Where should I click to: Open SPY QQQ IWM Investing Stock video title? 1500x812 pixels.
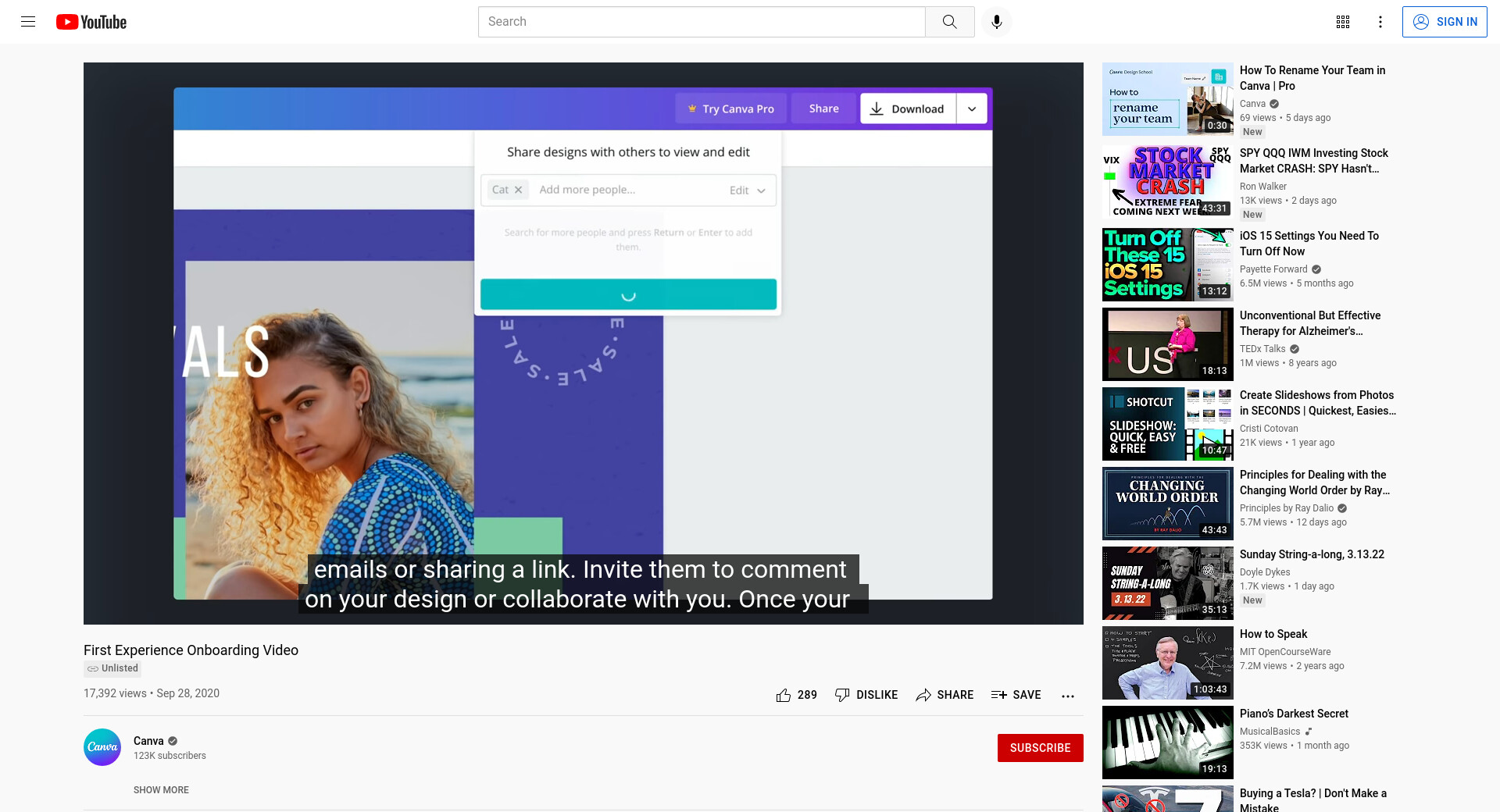[1313, 161]
